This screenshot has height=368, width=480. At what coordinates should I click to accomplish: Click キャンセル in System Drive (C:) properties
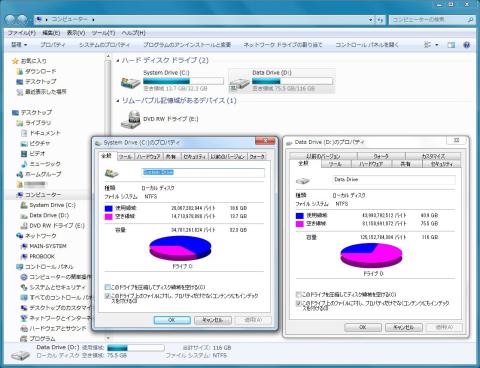pos(213,320)
